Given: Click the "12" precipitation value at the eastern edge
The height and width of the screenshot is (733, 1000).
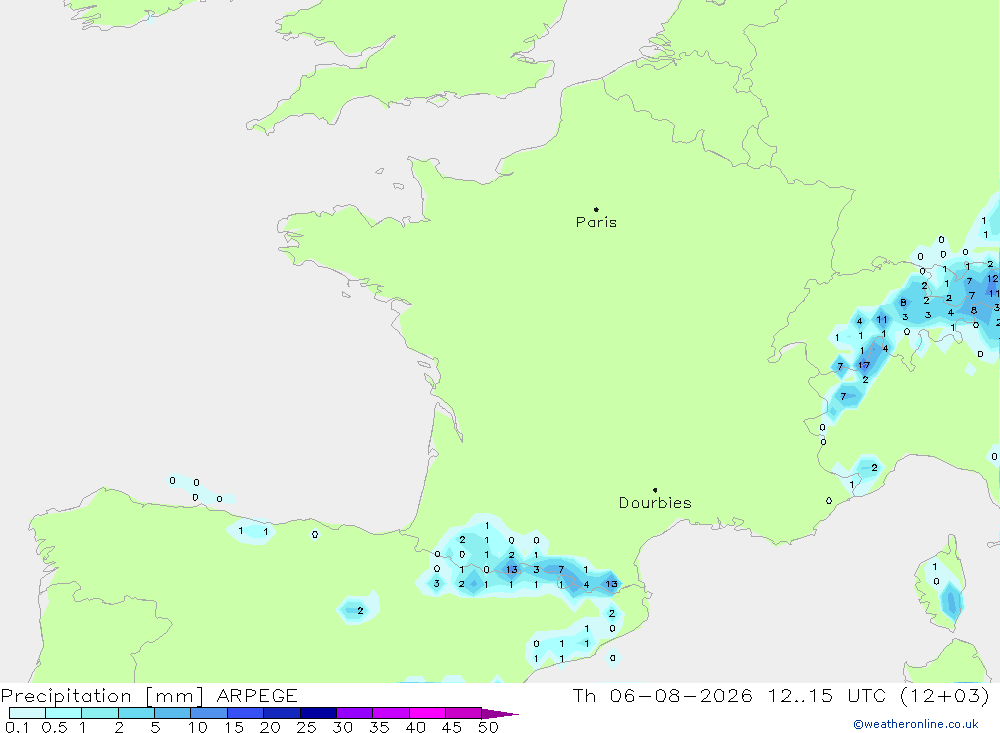Looking at the screenshot, I should (x=993, y=279).
